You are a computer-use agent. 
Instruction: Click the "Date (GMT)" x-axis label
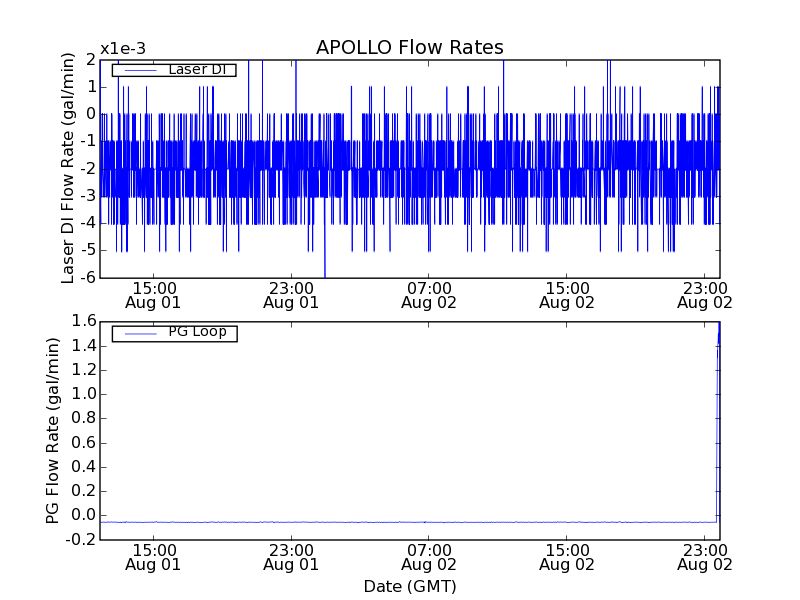410,587
